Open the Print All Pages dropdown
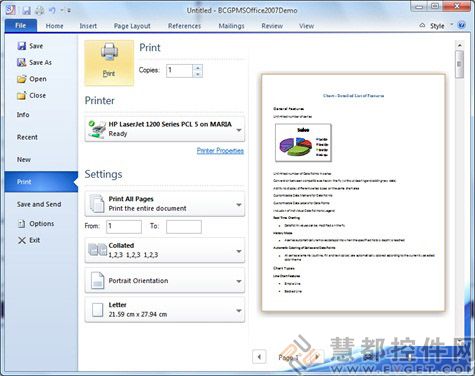 click(x=165, y=204)
